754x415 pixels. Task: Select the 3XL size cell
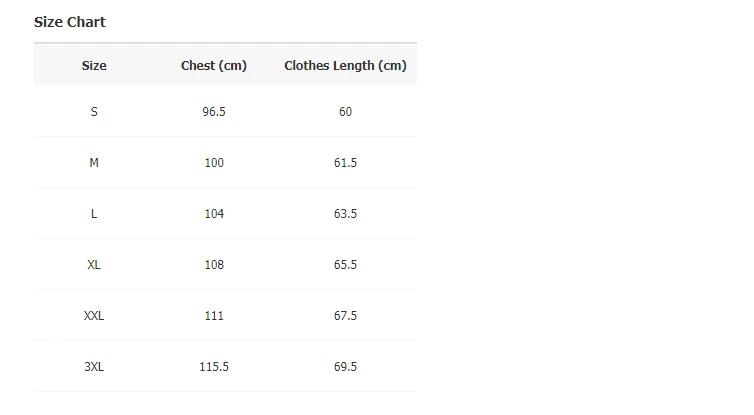tap(94, 367)
